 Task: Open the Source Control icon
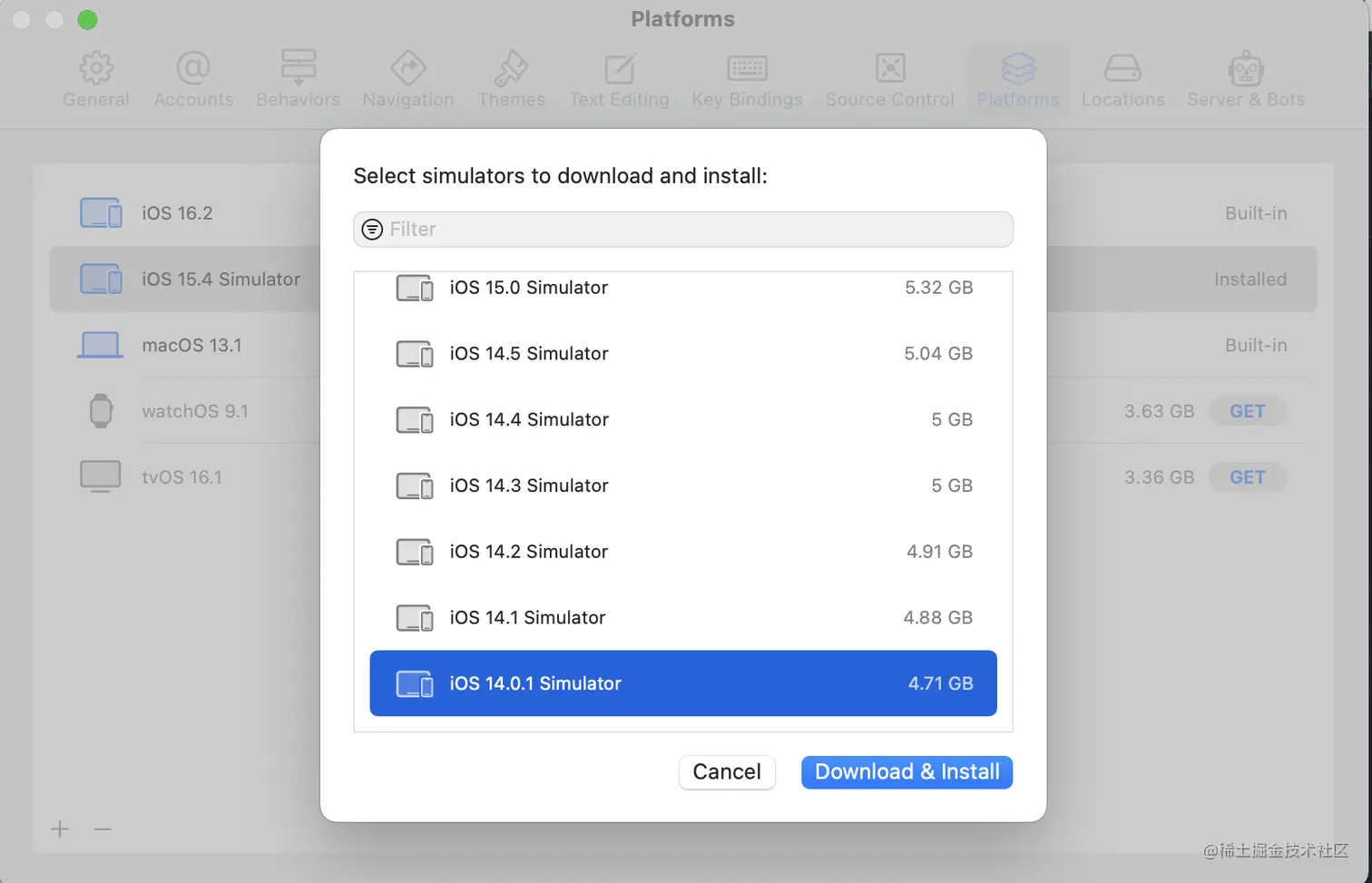(x=890, y=68)
